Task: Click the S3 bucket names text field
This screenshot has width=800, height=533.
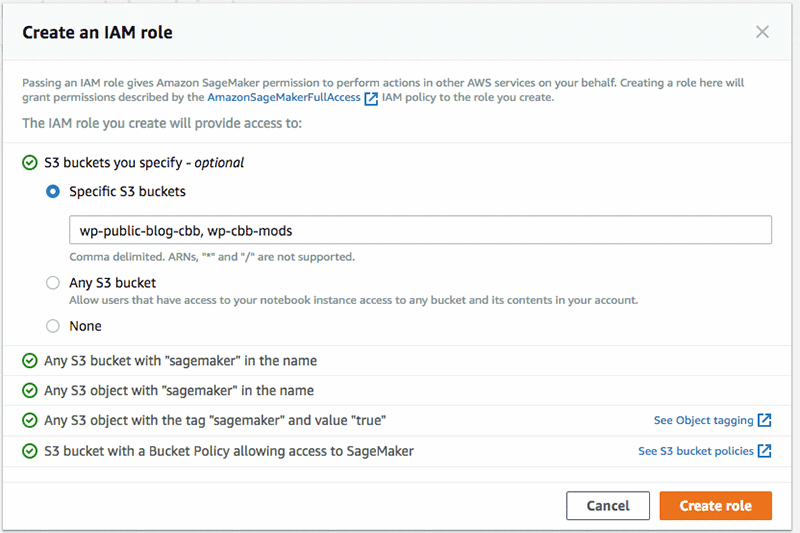Action: click(420, 230)
